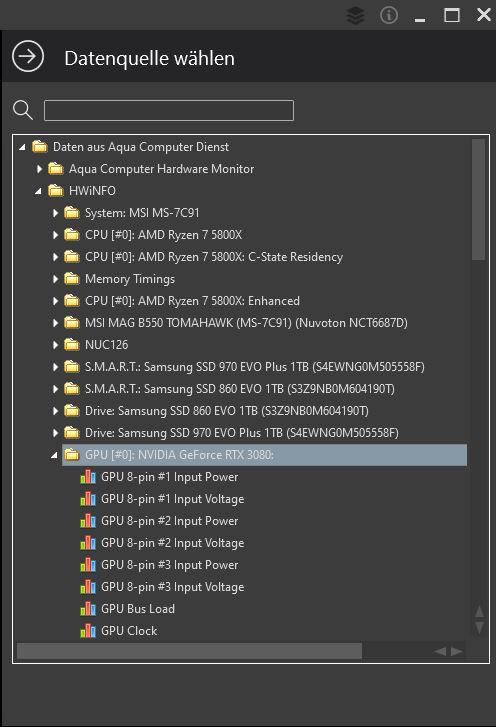The image size is (496, 727).
Task: Click sensor icon of GPU Clock
Action: (88, 631)
